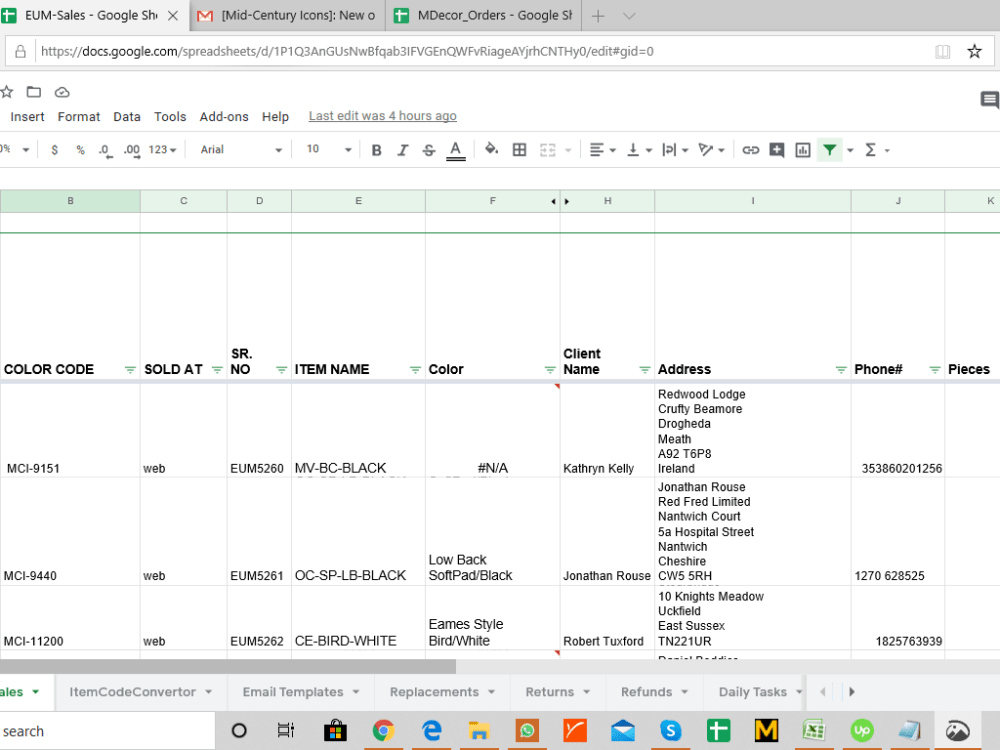Insert a link

tap(751, 150)
